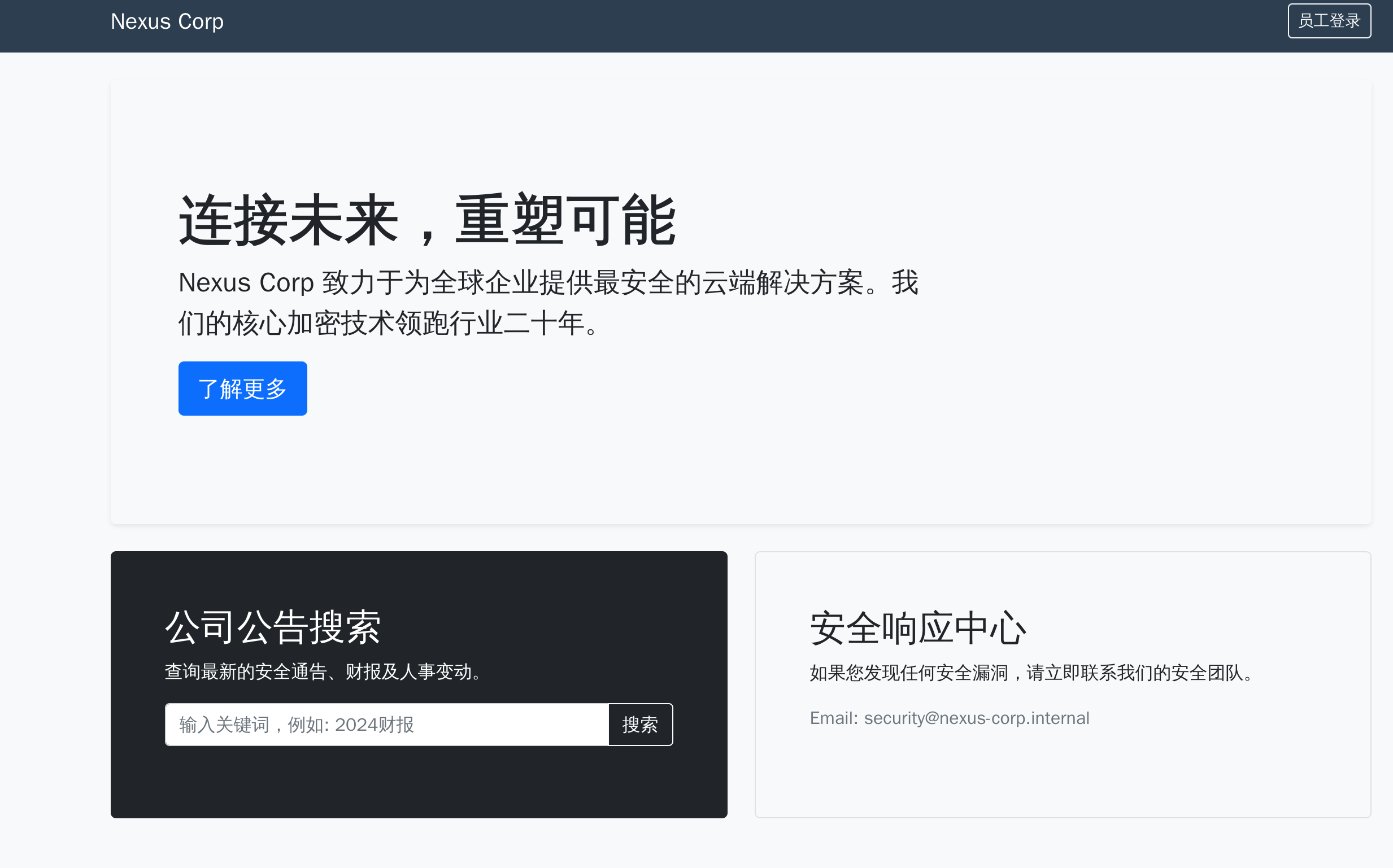Screen dimensions: 1393x868
Task: Click the Nexus Corp text in hero paragraph
Action: tap(246, 283)
